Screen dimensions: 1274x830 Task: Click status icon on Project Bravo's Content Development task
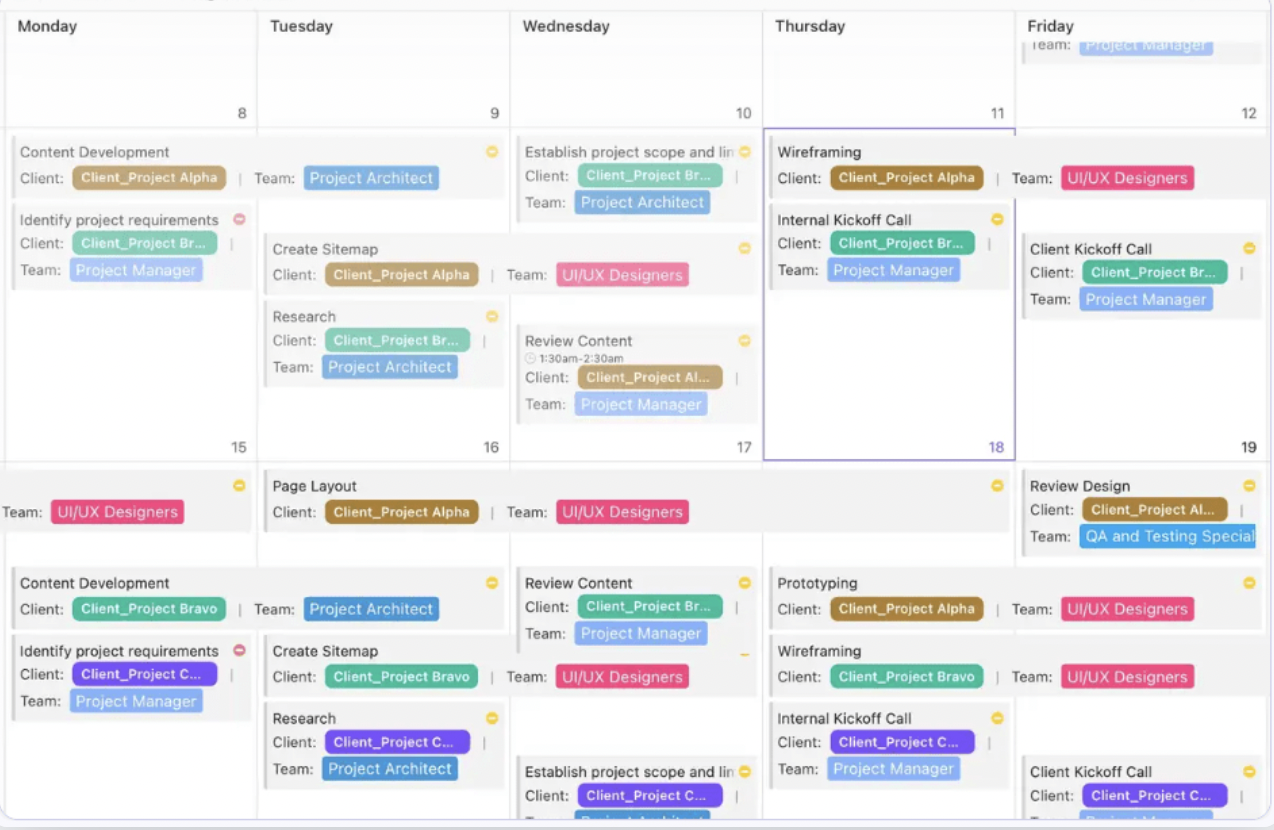coord(492,583)
